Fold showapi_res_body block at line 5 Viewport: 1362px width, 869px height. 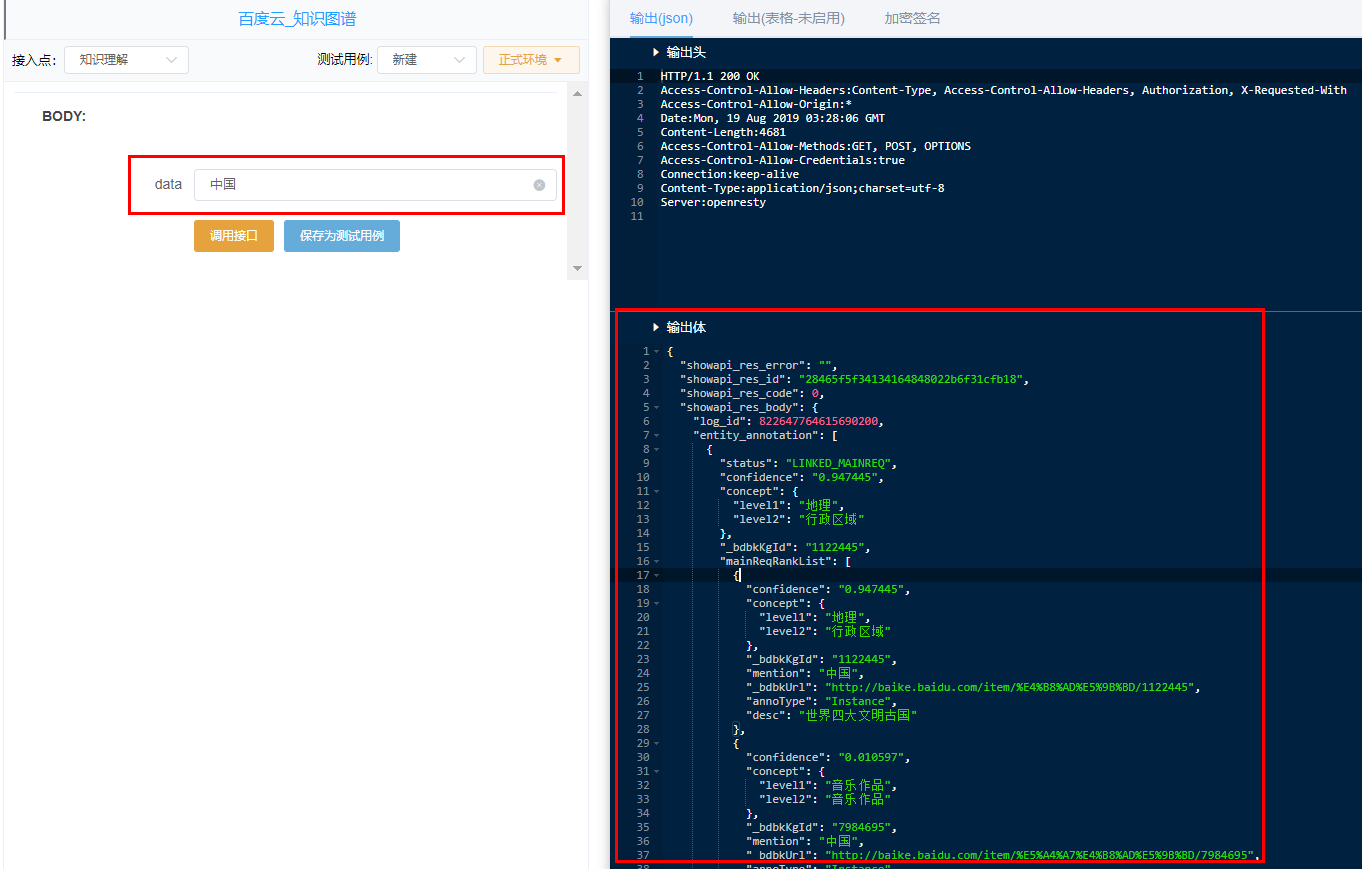point(656,408)
